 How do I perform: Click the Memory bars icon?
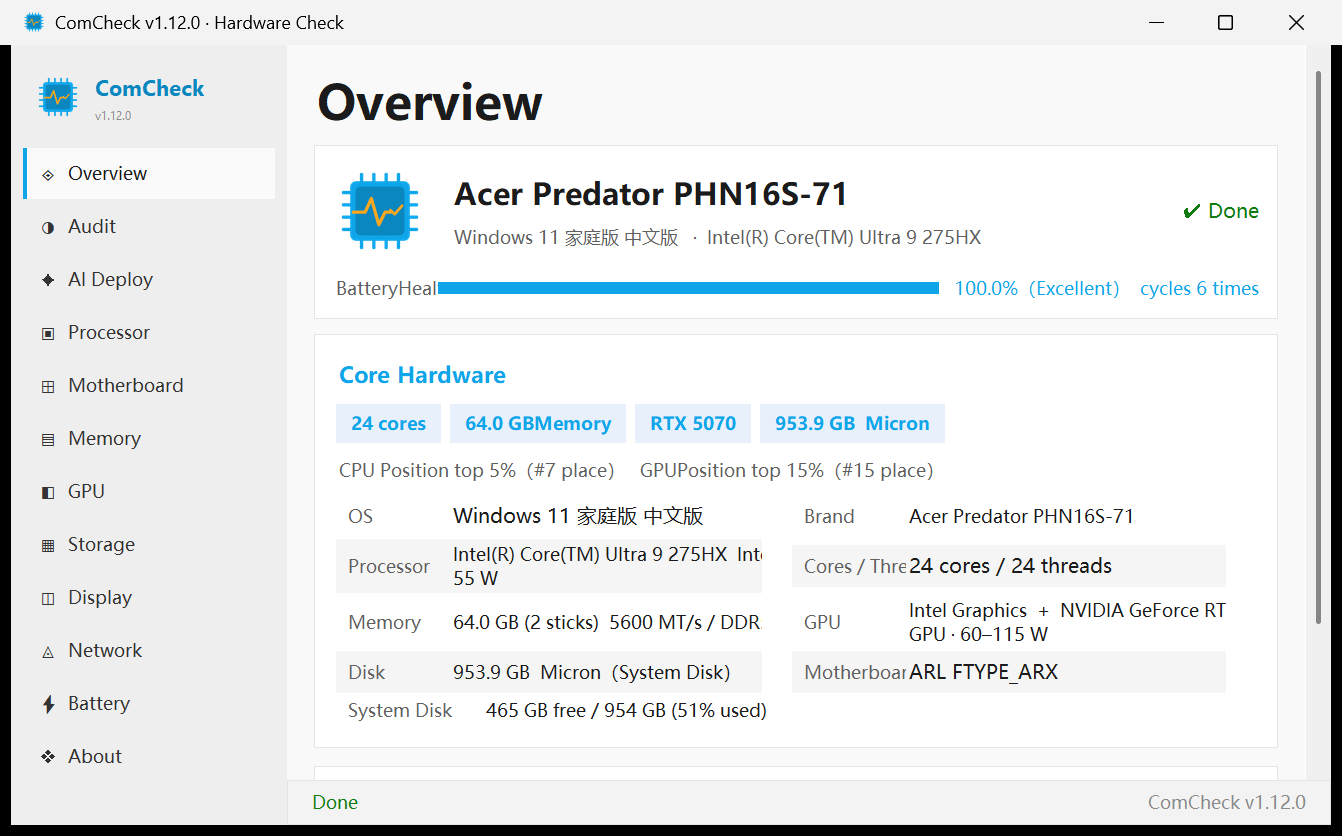(x=48, y=439)
